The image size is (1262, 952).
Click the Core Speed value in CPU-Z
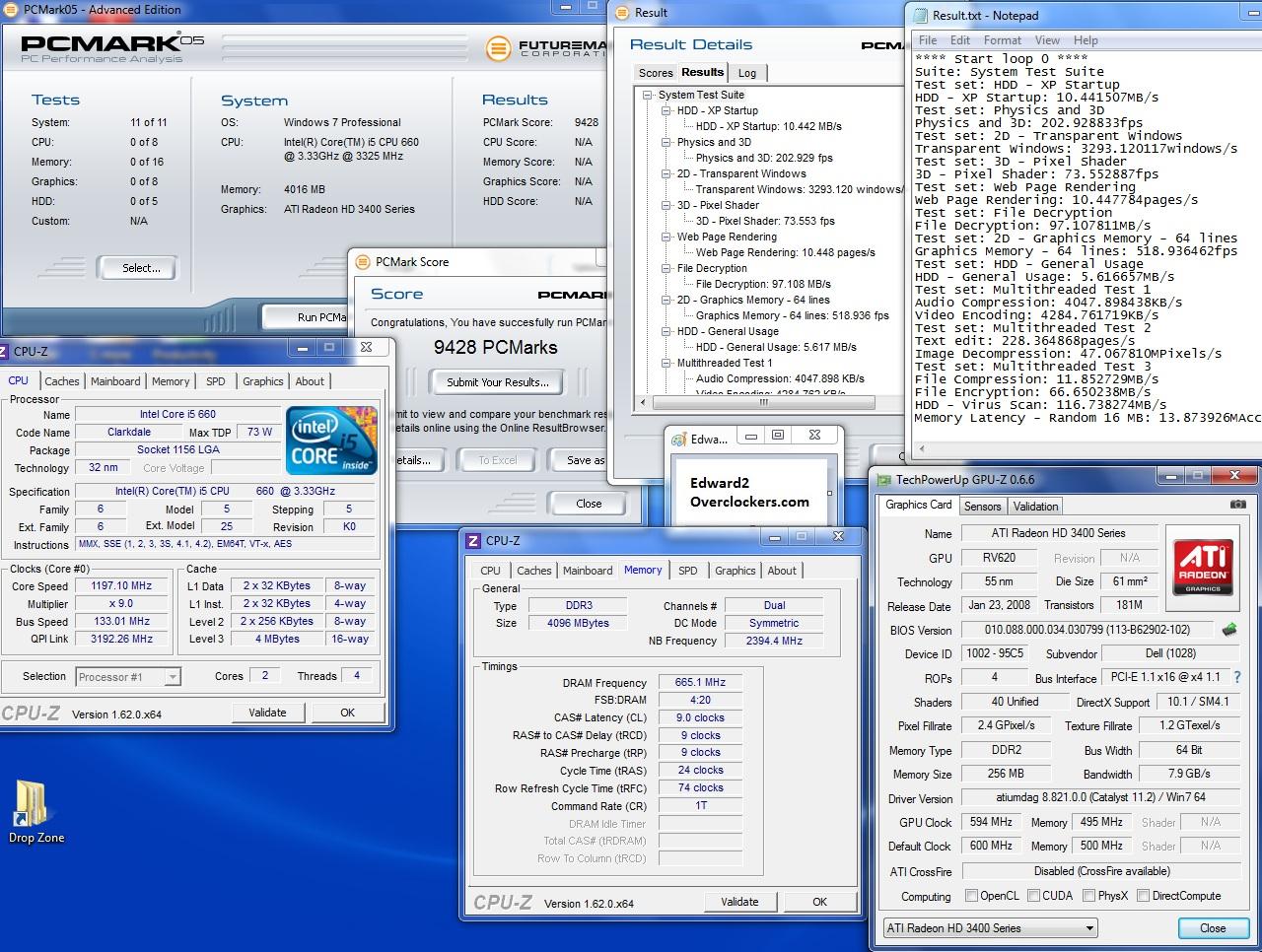[121, 585]
